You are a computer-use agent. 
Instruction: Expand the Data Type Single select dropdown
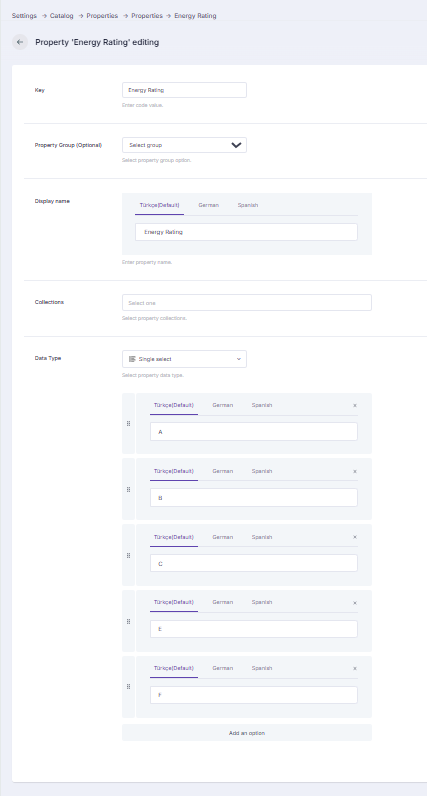(x=184, y=359)
